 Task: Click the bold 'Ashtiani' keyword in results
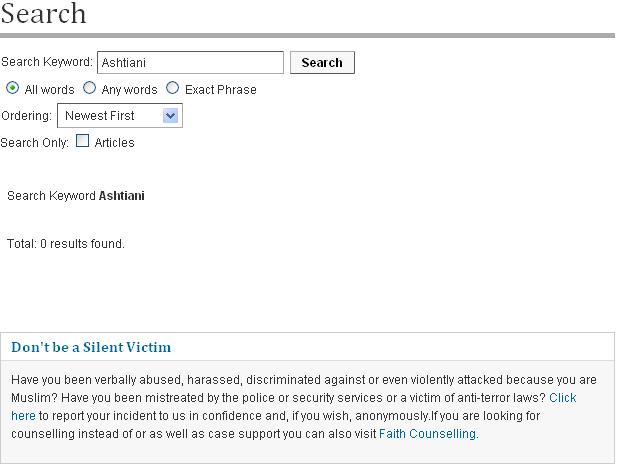tap(121, 196)
